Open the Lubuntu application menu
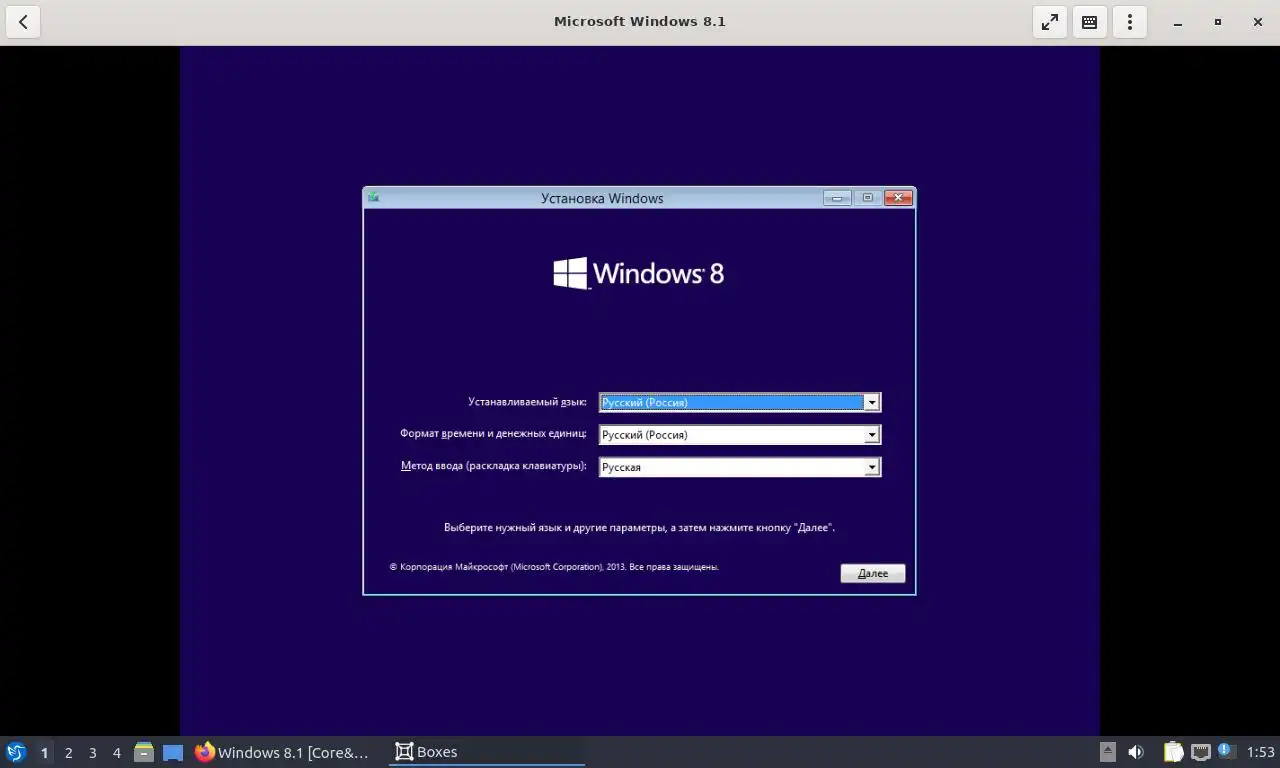The width and height of the screenshot is (1280, 768). [16, 752]
